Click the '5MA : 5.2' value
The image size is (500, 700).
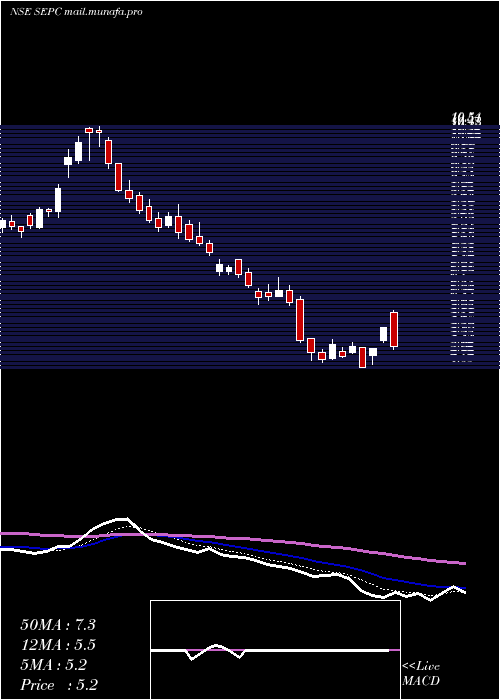(53, 665)
